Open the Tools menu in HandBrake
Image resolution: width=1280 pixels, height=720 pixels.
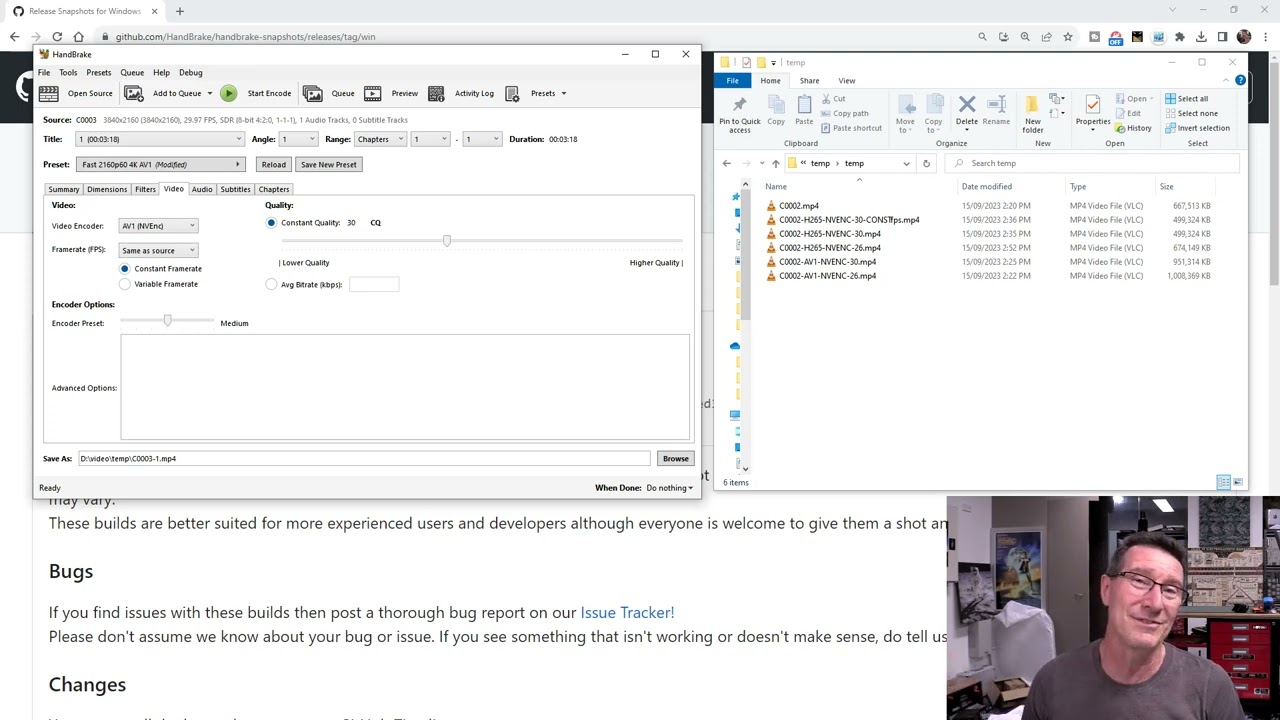tap(68, 73)
